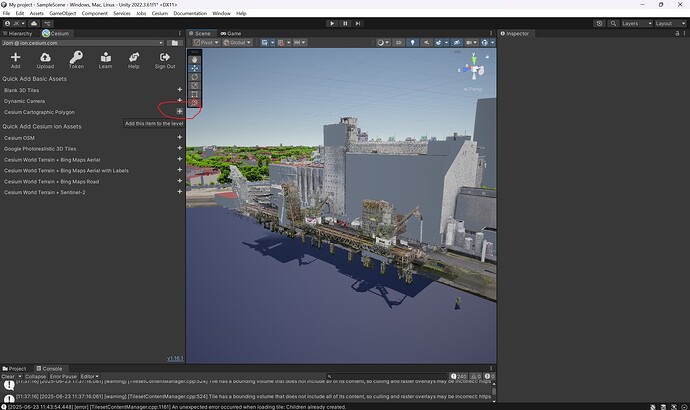Open Cesium panel three-dot options menu
Screen dimensions: 690x410
point(180,33)
